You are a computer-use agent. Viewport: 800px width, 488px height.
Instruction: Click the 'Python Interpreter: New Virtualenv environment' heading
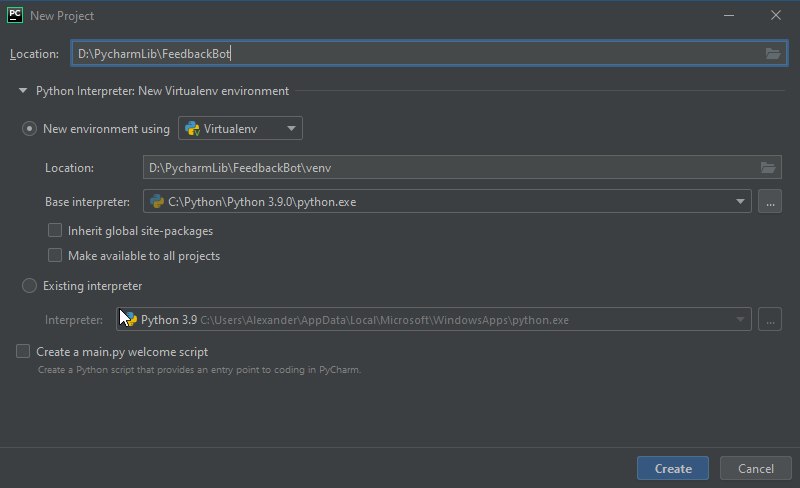click(162, 91)
